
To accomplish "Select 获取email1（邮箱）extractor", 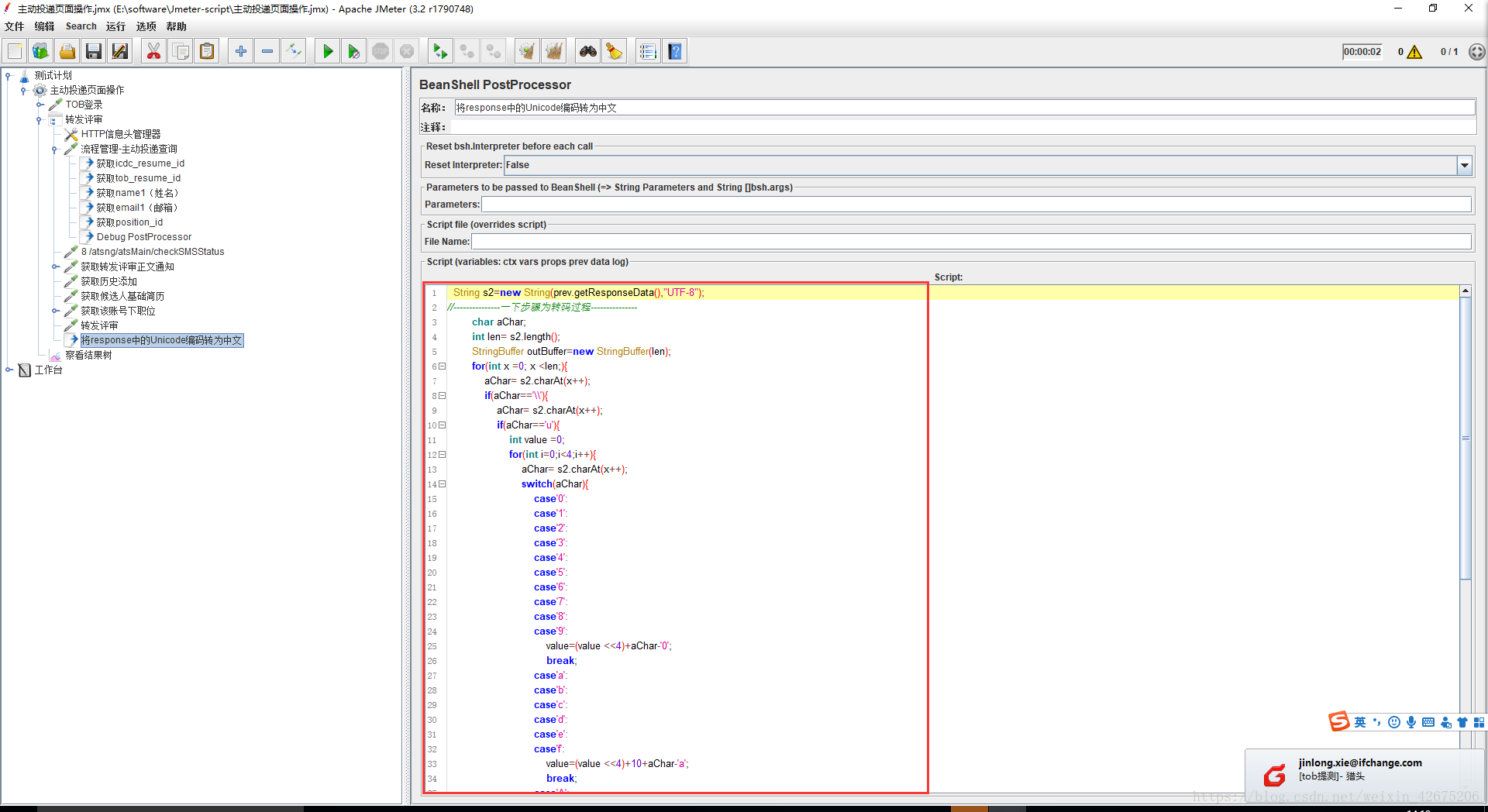I will 139,208.
